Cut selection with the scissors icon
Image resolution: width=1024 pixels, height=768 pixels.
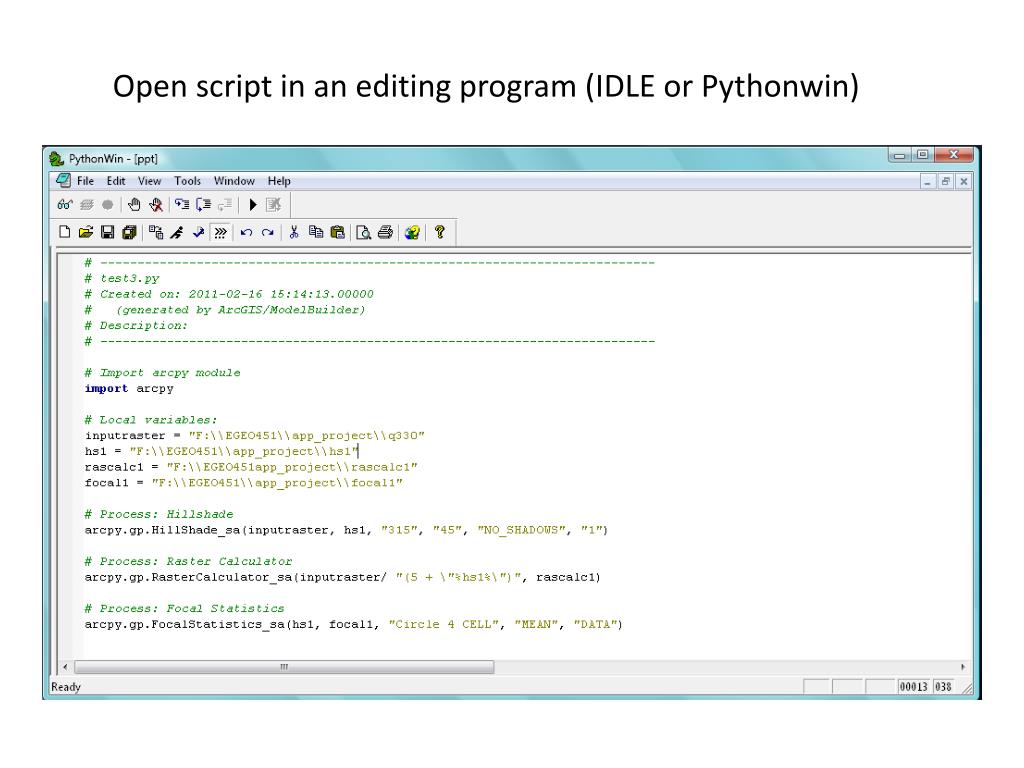[294, 232]
